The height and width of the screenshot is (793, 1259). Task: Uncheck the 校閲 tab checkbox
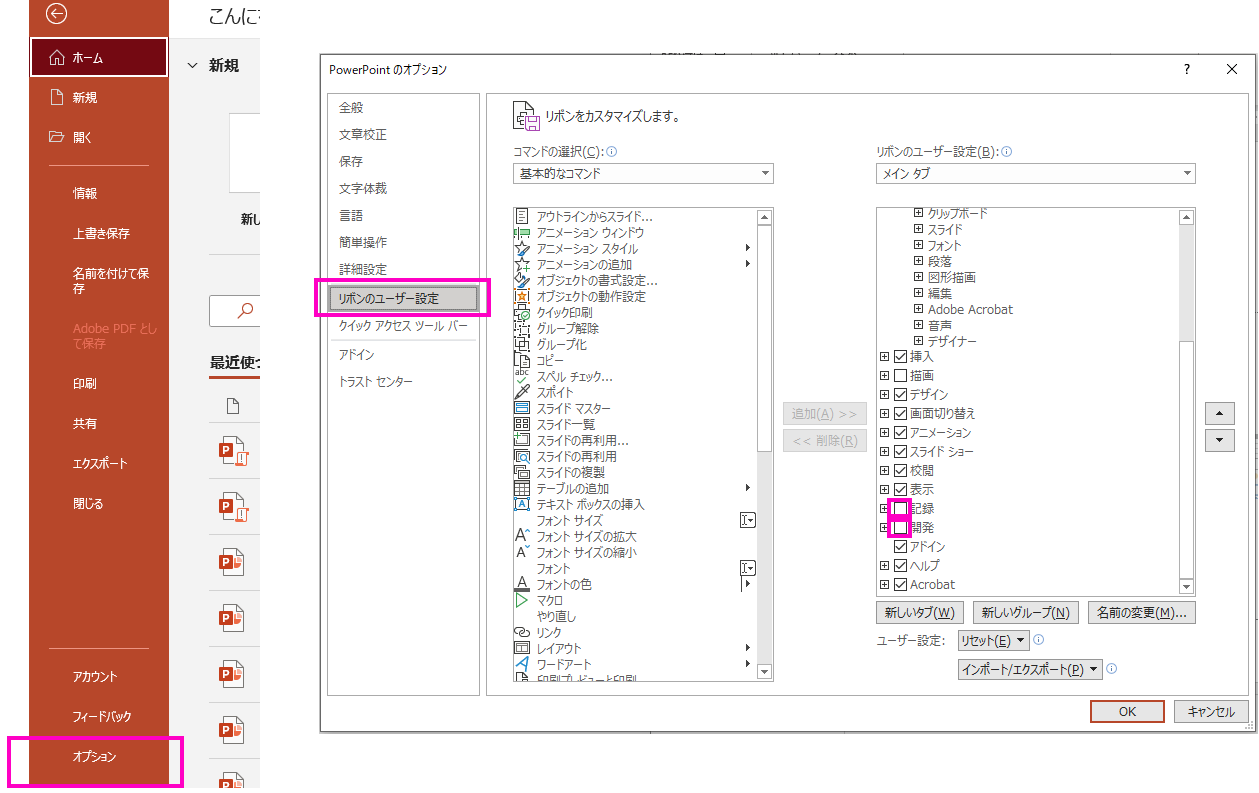tap(900, 470)
